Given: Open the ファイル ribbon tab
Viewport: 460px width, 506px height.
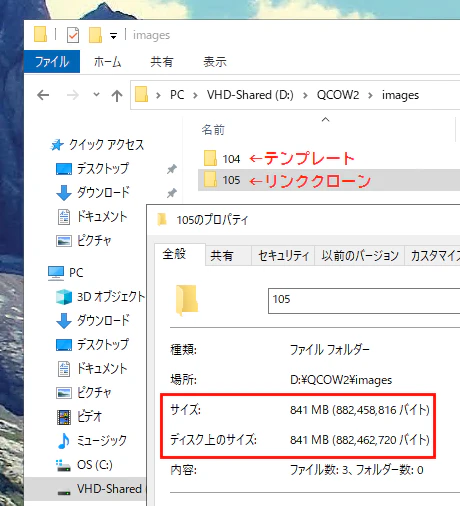Looking at the screenshot, I should (52, 62).
